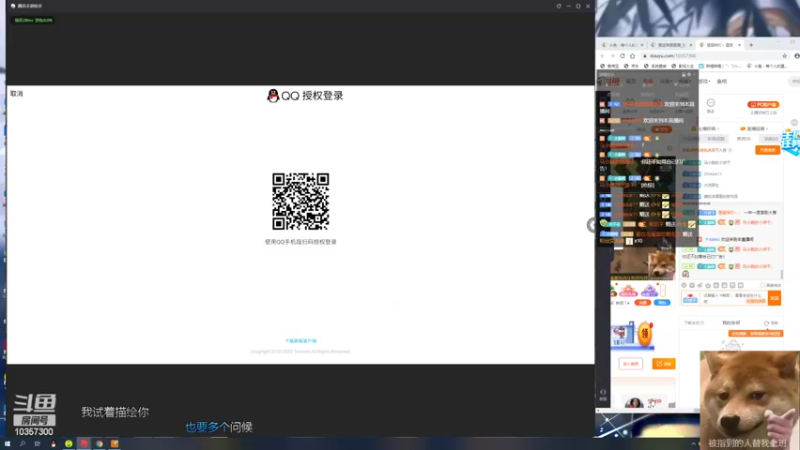Image resolution: width=800 pixels, height=450 pixels.
Task: Click the chat list vertical scrollbar
Action: 782,274
